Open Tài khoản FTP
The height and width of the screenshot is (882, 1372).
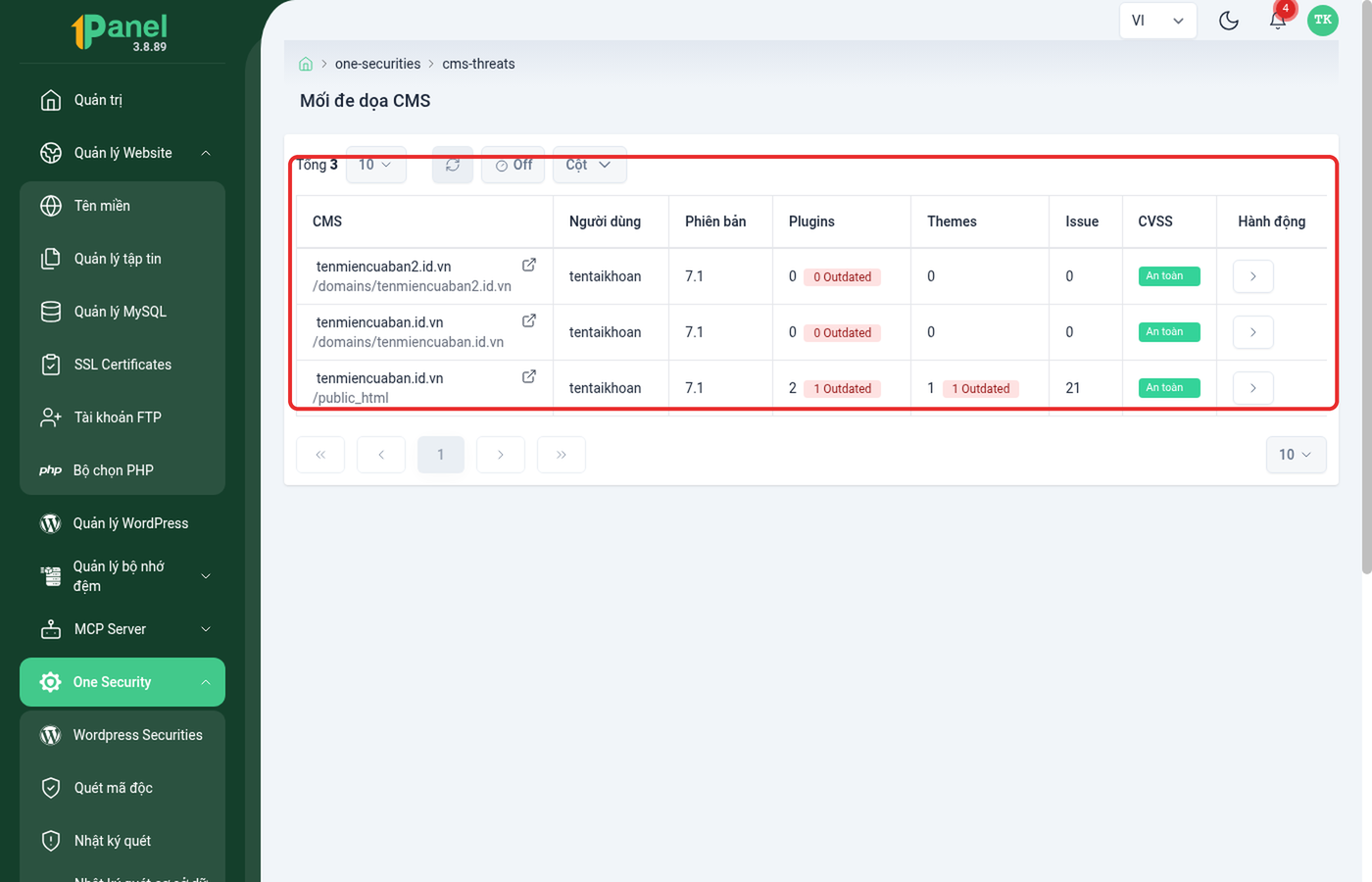point(122,417)
